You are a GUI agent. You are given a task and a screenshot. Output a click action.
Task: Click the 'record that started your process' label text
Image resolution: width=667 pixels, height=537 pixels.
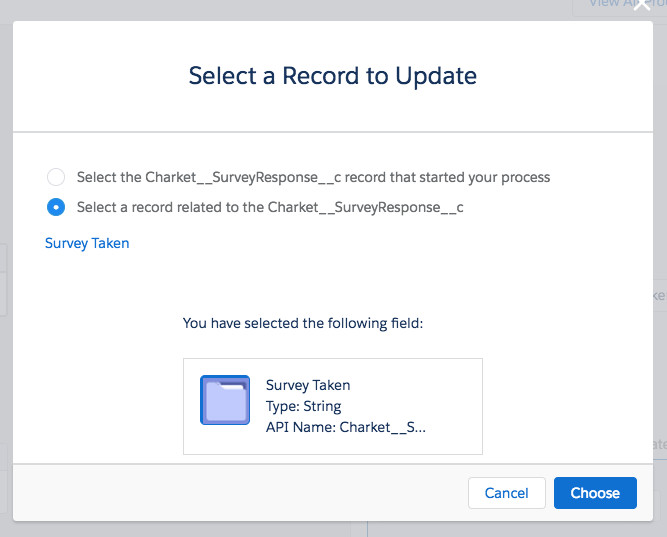coord(313,177)
